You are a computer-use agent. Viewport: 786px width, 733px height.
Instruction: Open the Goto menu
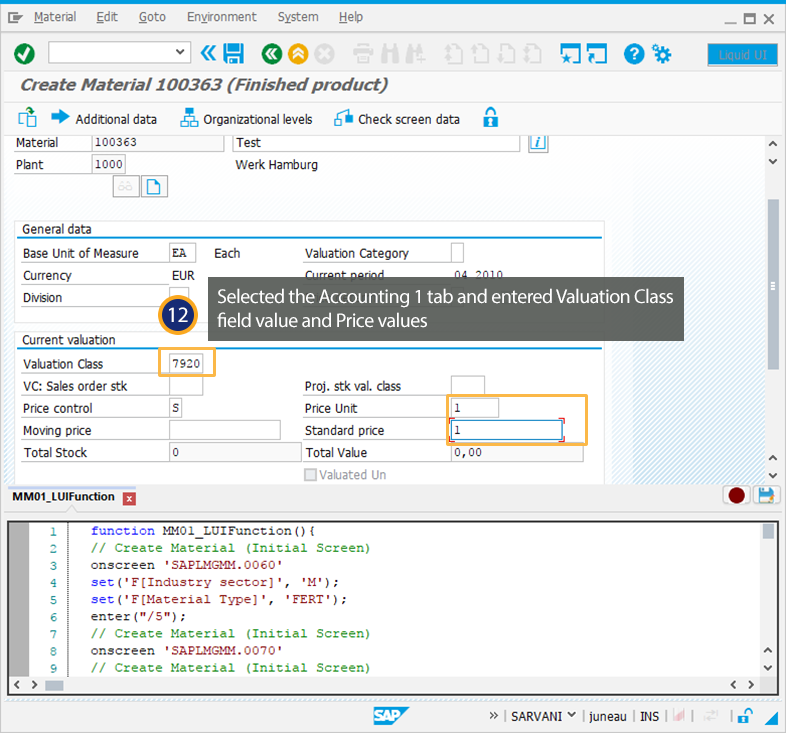(x=152, y=17)
